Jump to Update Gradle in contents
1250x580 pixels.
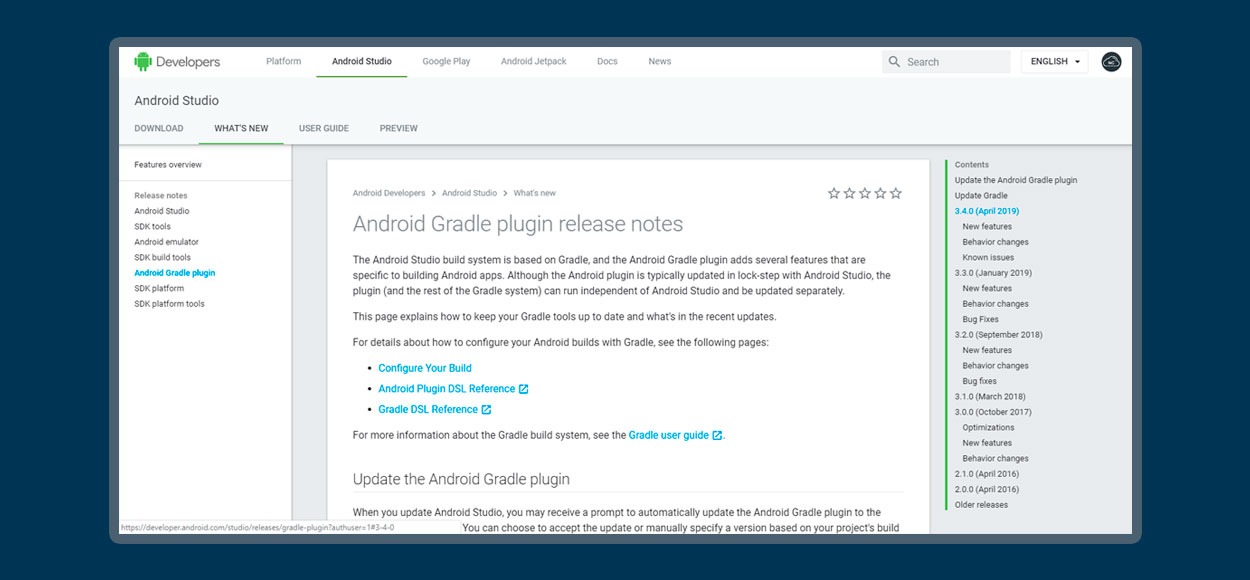[x=981, y=196]
